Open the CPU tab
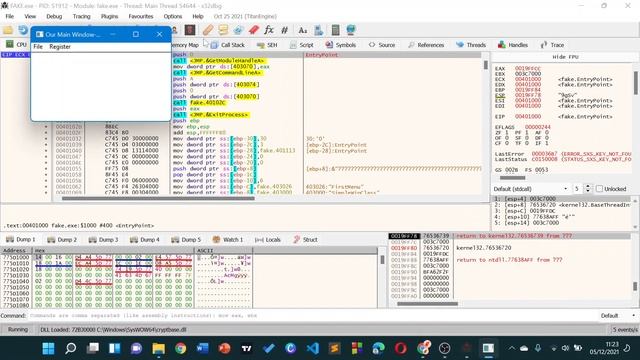The width and height of the screenshot is (640, 360). 16,44
